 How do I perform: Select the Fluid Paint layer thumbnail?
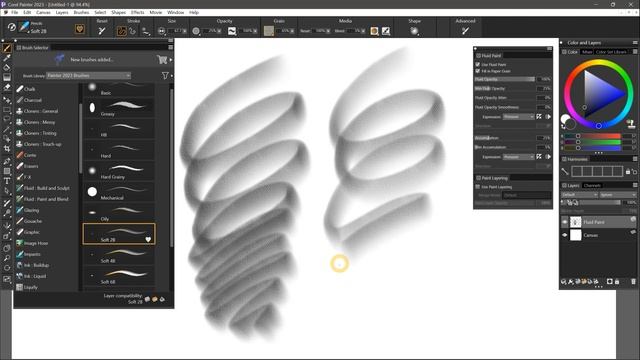click(576, 222)
